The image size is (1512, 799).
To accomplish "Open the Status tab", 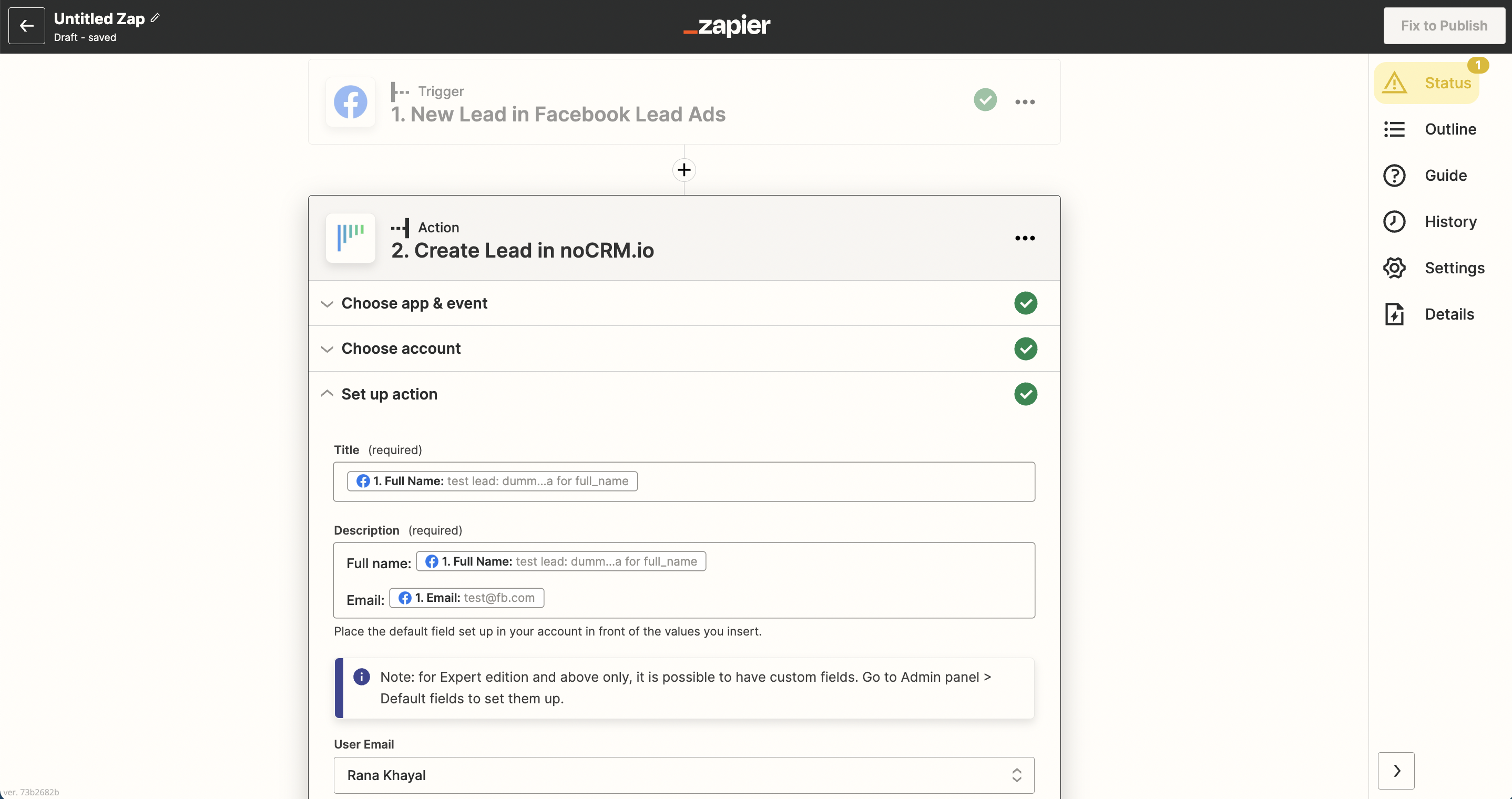I will coord(1426,83).
